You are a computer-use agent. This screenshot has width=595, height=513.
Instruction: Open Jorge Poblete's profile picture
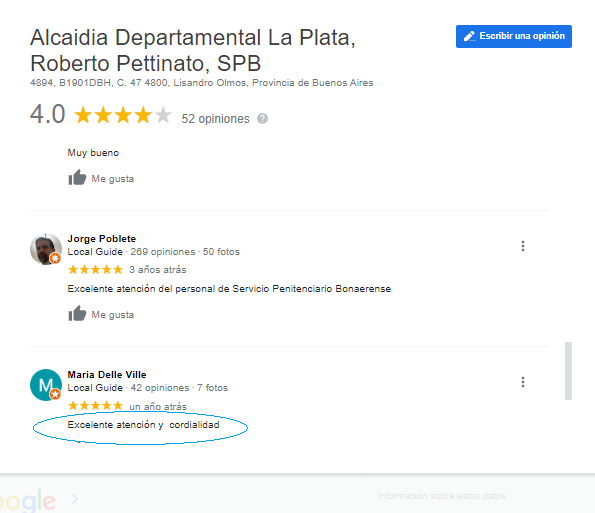[x=46, y=249]
